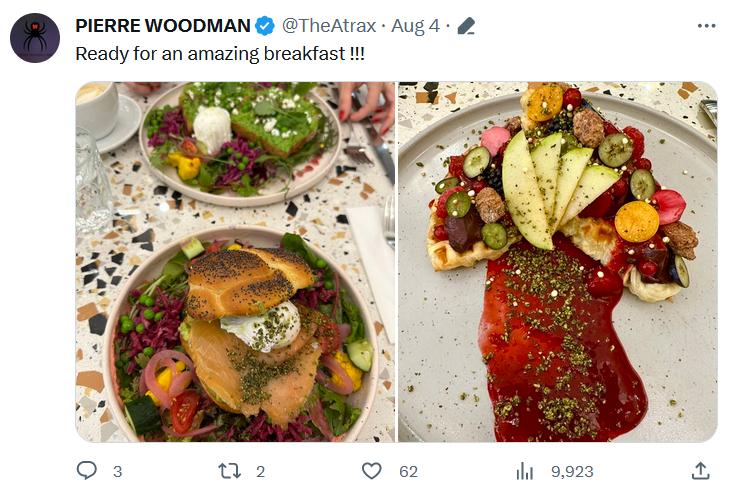This screenshot has height=491, width=731.
Task: Click the view analytics bar chart icon
Action: 524,470
